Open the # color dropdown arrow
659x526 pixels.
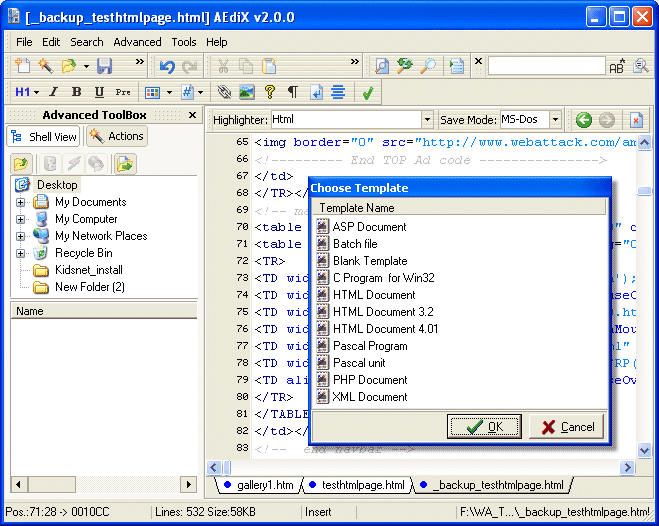click(200, 92)
